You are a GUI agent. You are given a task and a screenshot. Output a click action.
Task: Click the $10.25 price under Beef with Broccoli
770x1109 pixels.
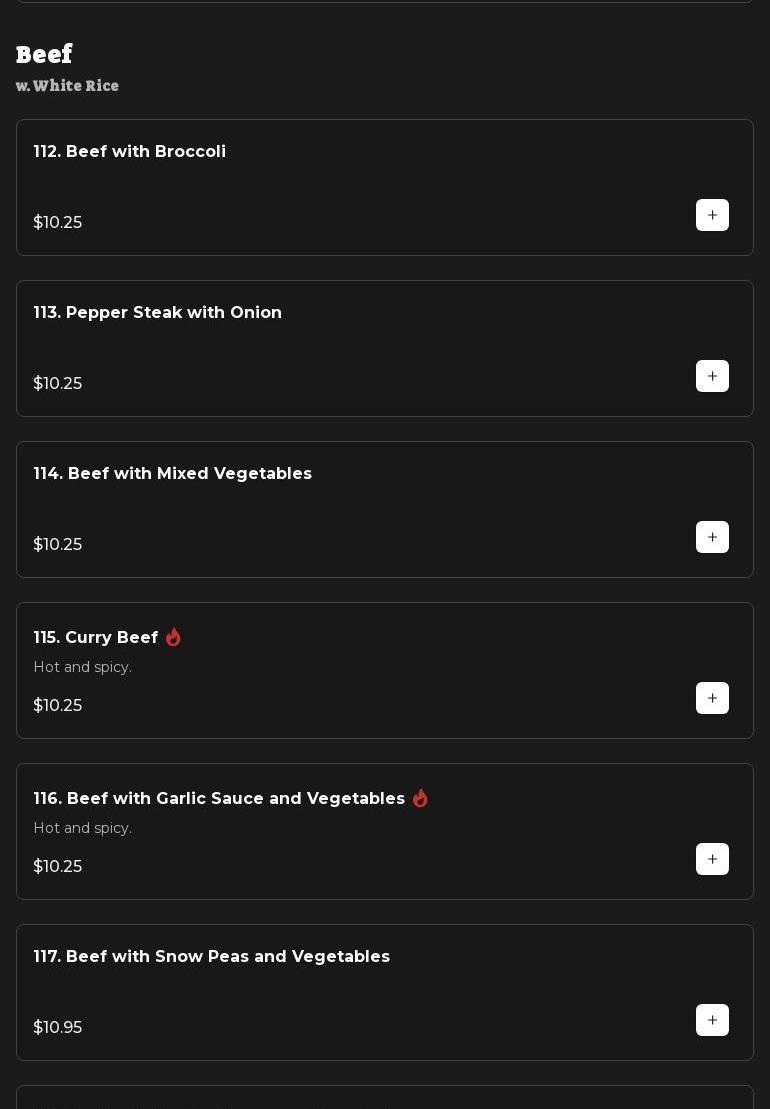click(58, 223)
